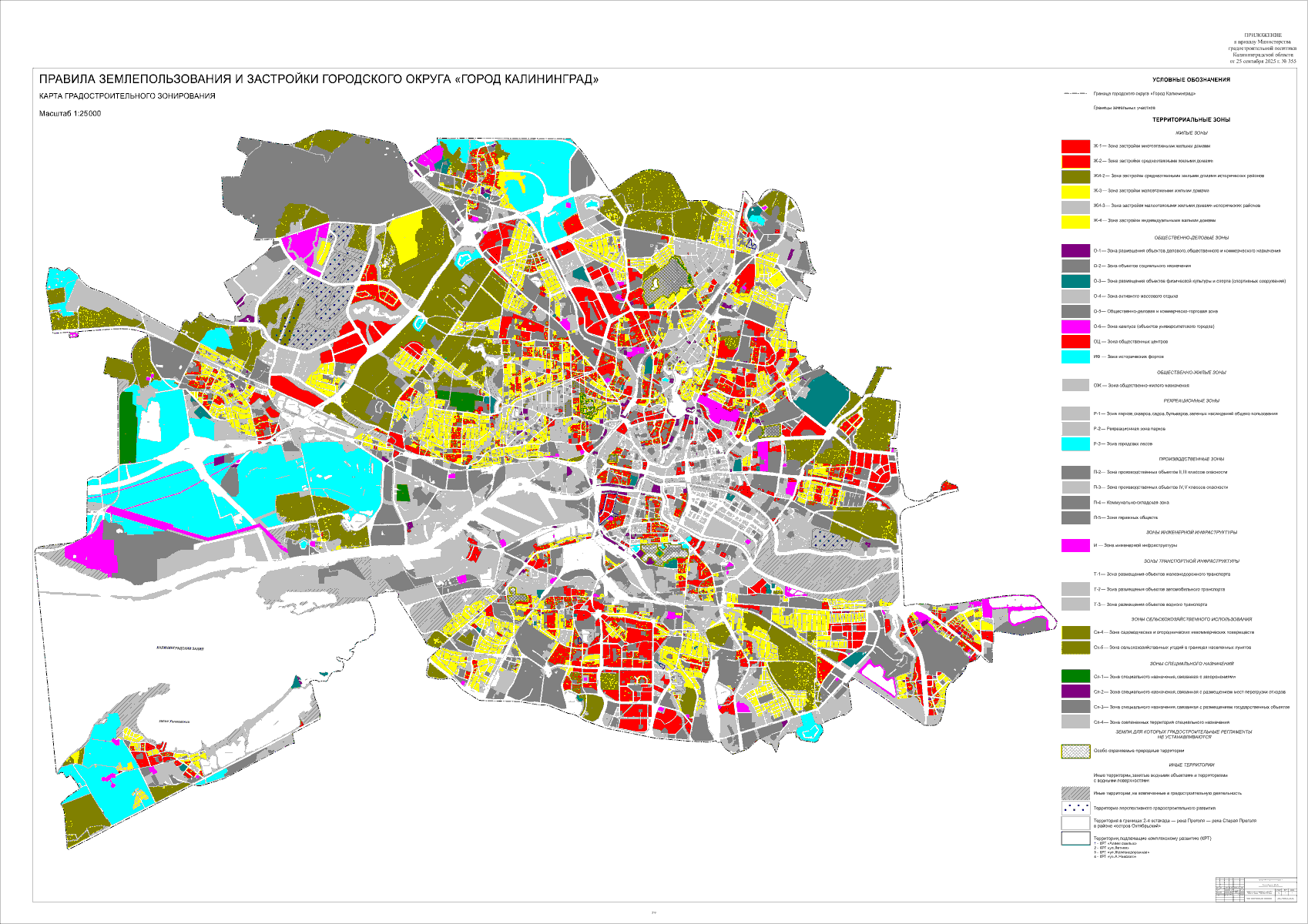Click the diagonal-hatched other territories symbol

click(1075, 793)
